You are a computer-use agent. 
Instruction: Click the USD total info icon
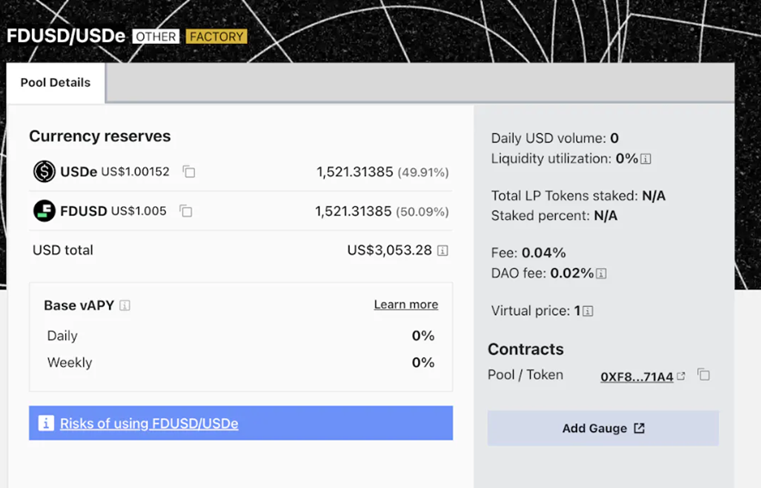point(443,251)
